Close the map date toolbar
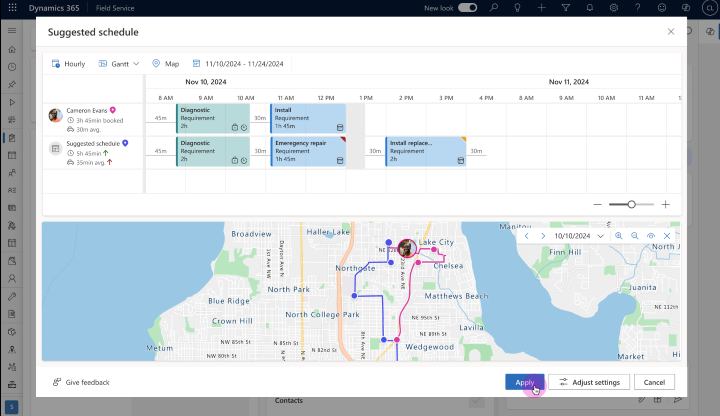The height and width of the screenshot is (416, 720). 667,236
